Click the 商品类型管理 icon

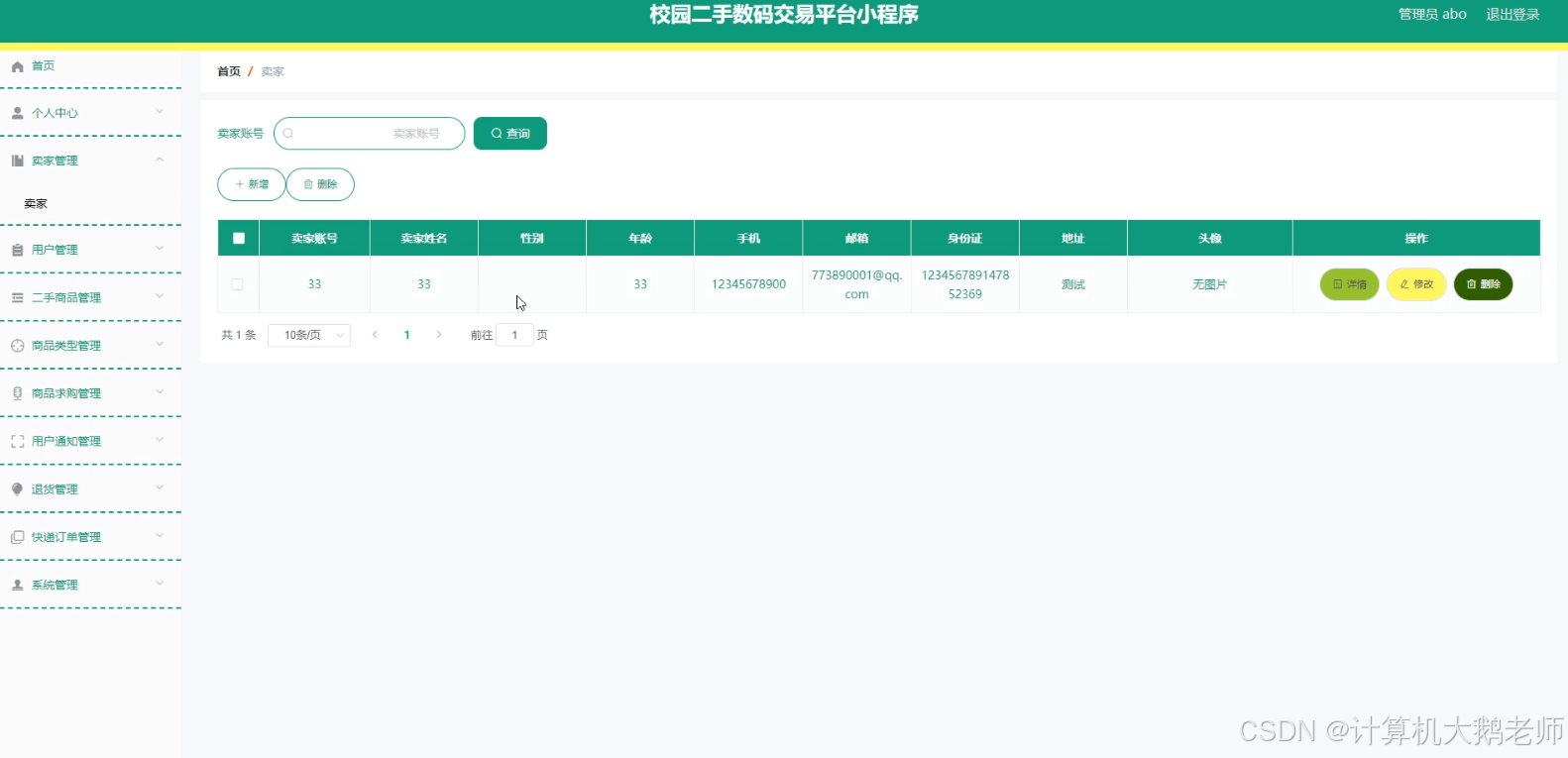17,346
